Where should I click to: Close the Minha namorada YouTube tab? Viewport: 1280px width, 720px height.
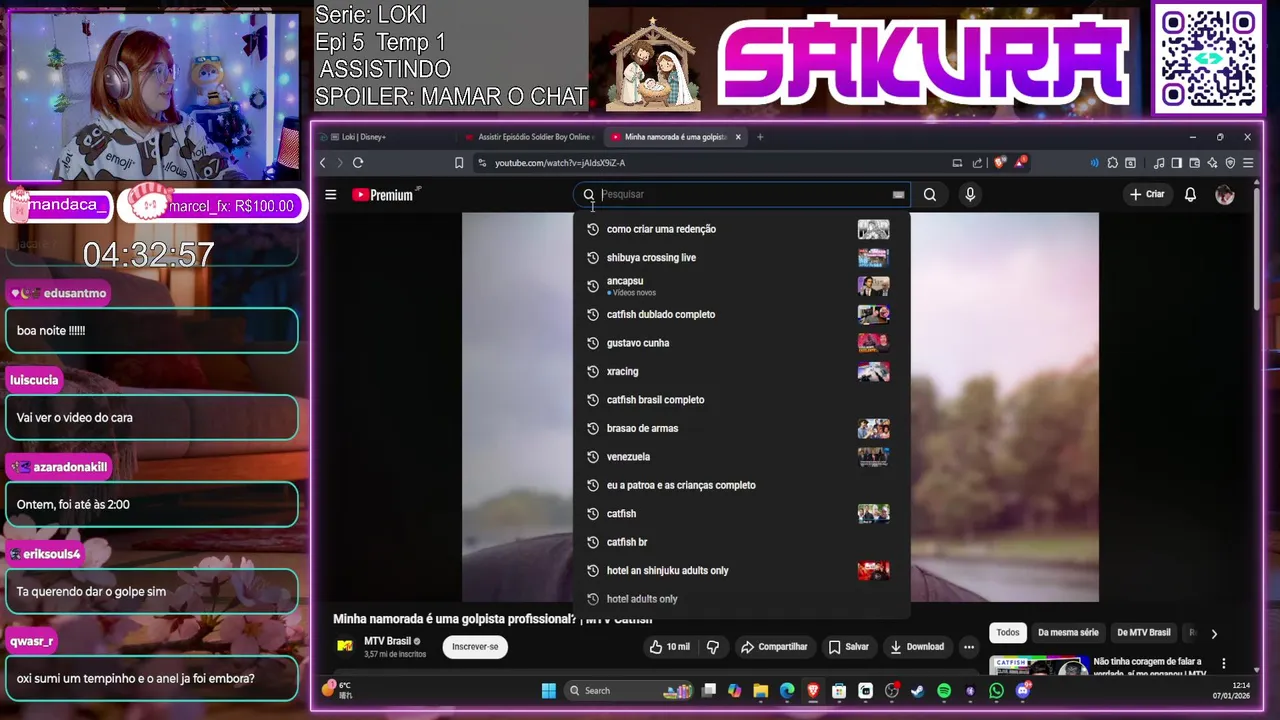coord(738,137)
